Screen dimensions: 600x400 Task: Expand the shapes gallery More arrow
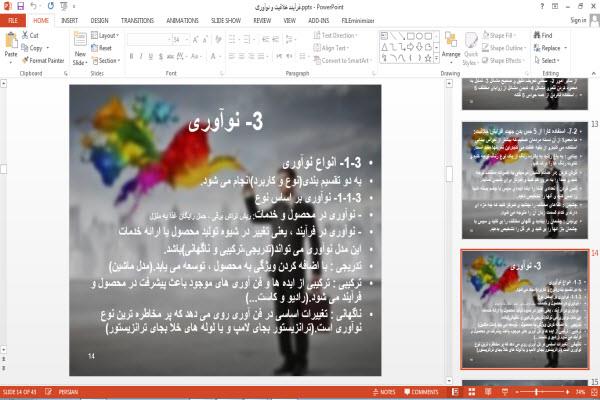(436, 58)
